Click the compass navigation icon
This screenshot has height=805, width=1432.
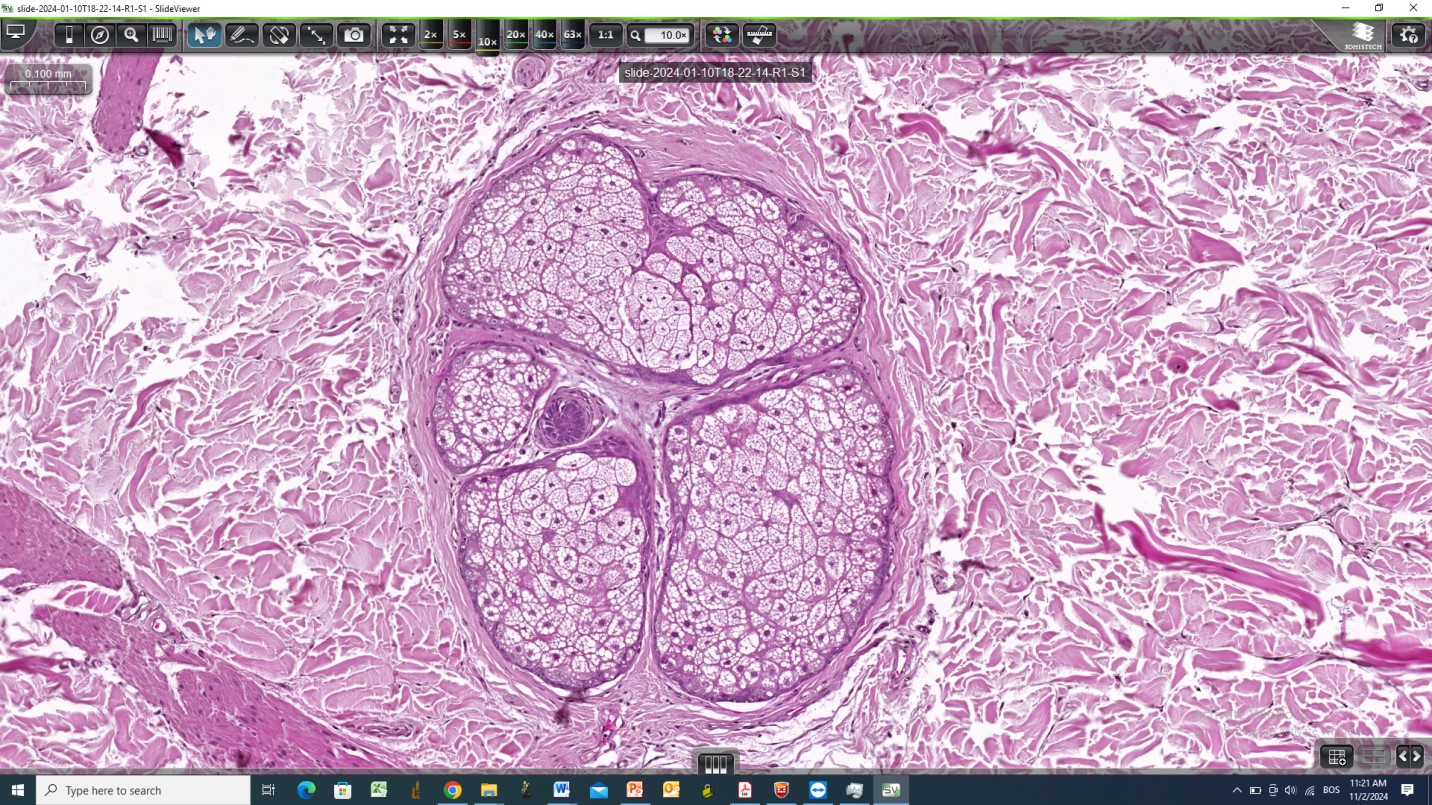click(100, 35)
